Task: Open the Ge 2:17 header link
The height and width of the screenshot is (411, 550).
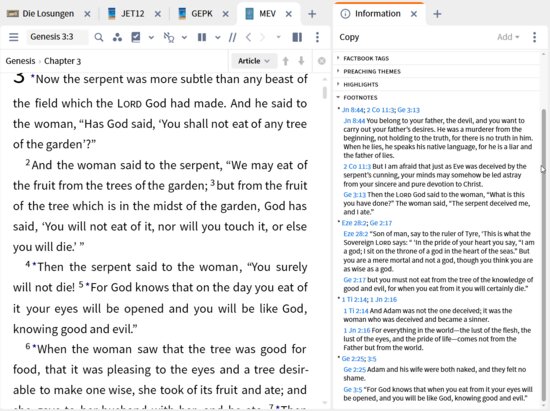Action: click(x=381, y=223)
